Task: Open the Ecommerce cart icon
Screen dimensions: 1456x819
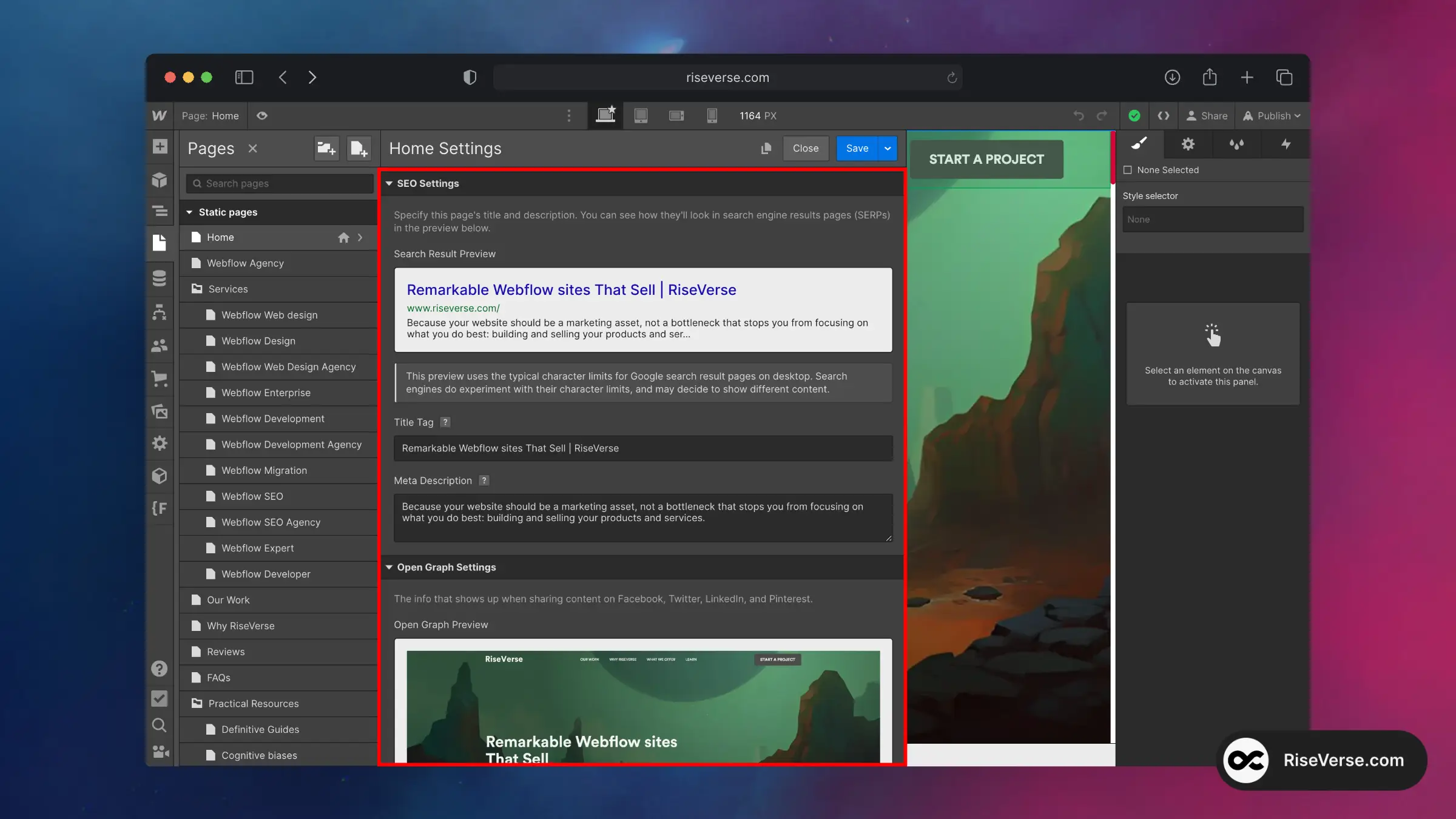Action: click(160, 379)
